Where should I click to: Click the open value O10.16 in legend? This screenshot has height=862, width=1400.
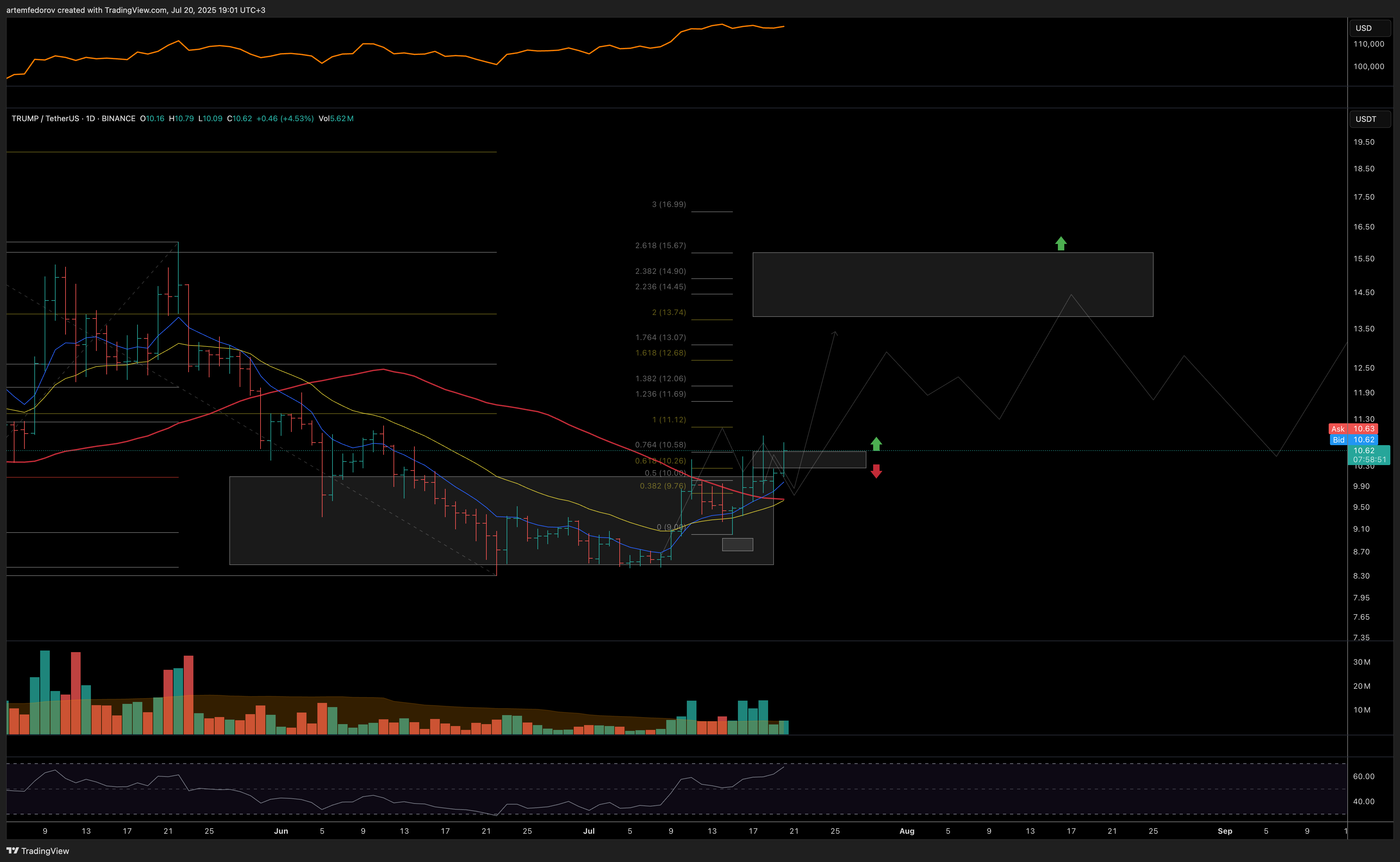click(x=152, y=119)
